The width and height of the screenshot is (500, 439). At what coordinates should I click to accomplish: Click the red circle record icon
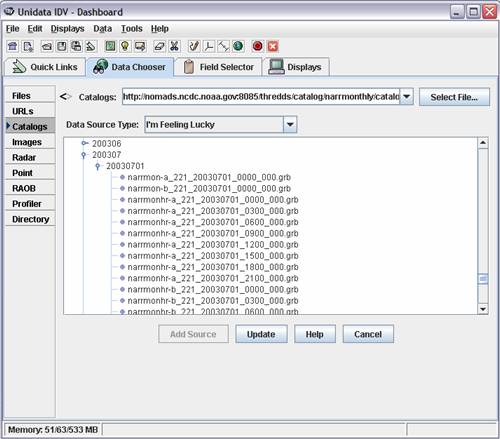257,46
